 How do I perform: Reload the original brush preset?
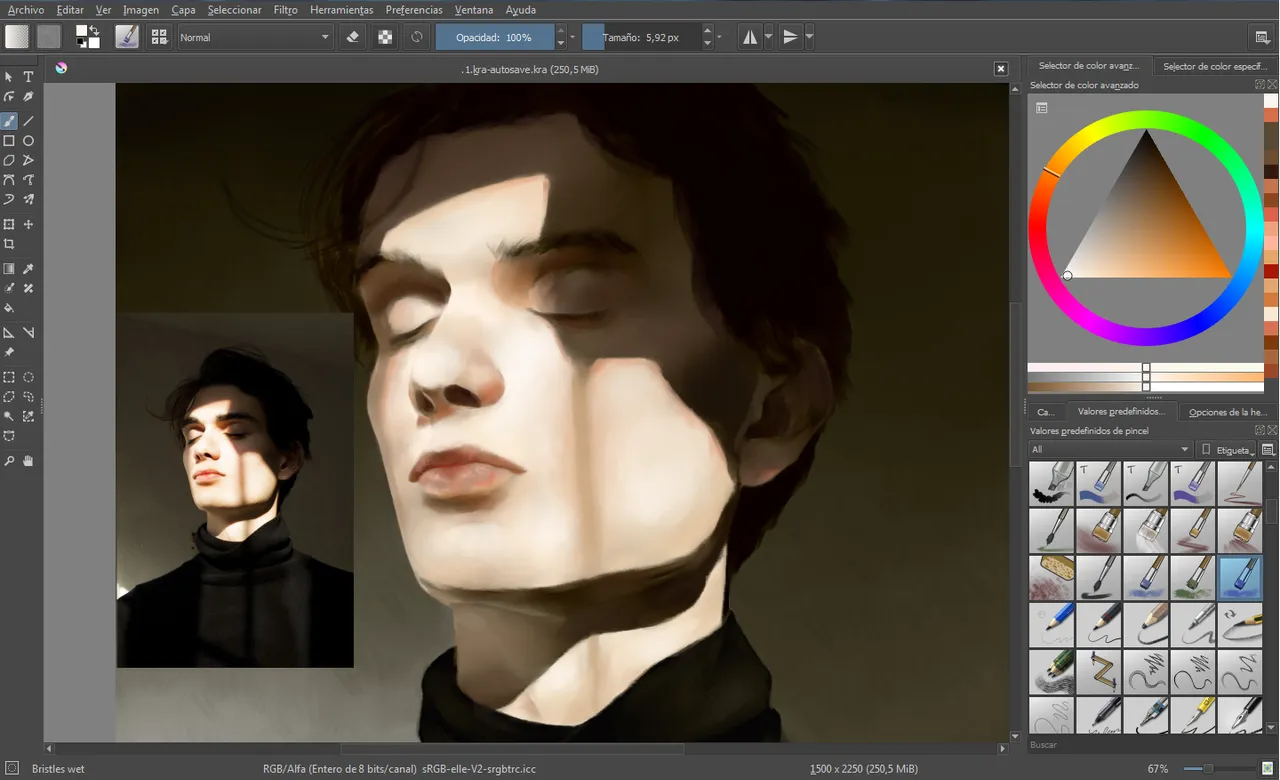pyautogui.click(x=417, y=37)
